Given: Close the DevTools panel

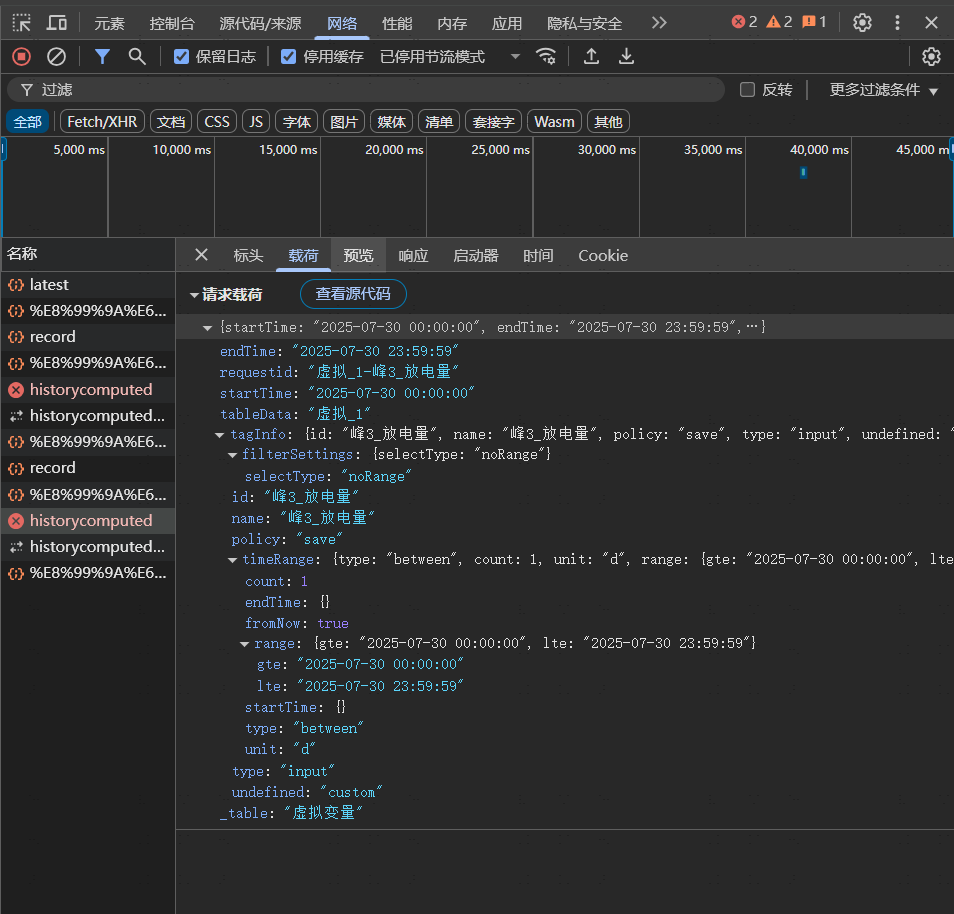Looking at the screenshot, I should (931, 23).
